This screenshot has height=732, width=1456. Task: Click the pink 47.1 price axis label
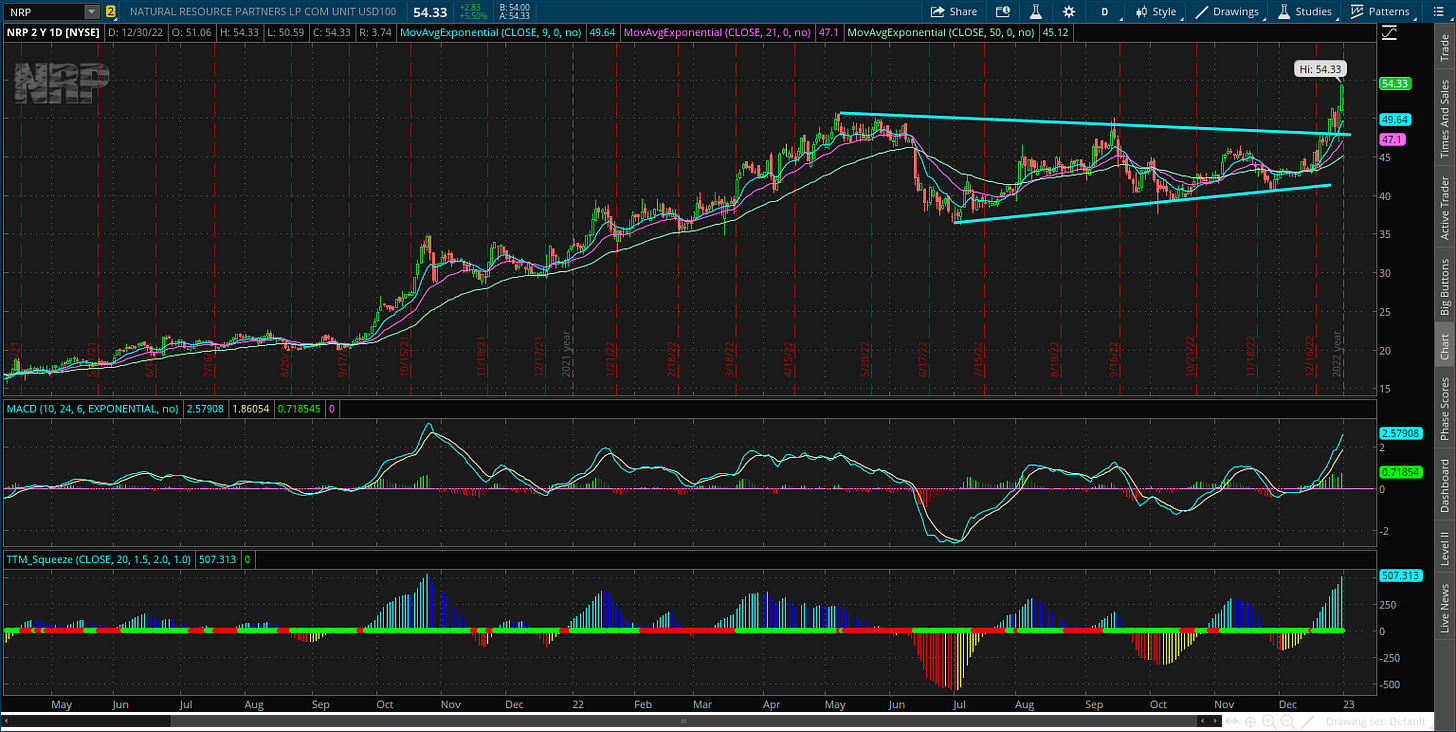pos(1392,140)
